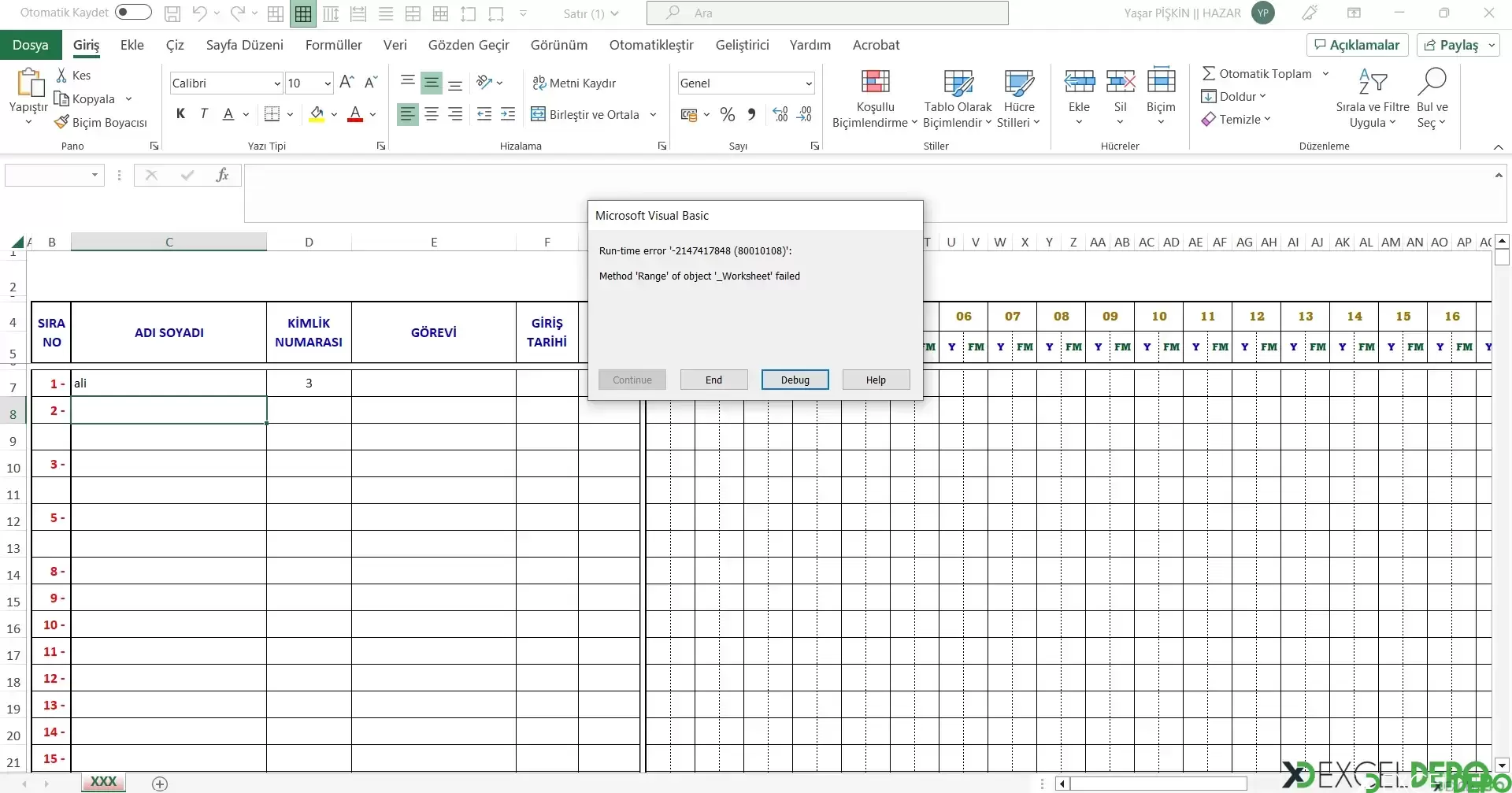1512x793 pixels.
Task: Toggle the Otomatik Kaydet autosave switch
Action: click(x=133, y=12)
